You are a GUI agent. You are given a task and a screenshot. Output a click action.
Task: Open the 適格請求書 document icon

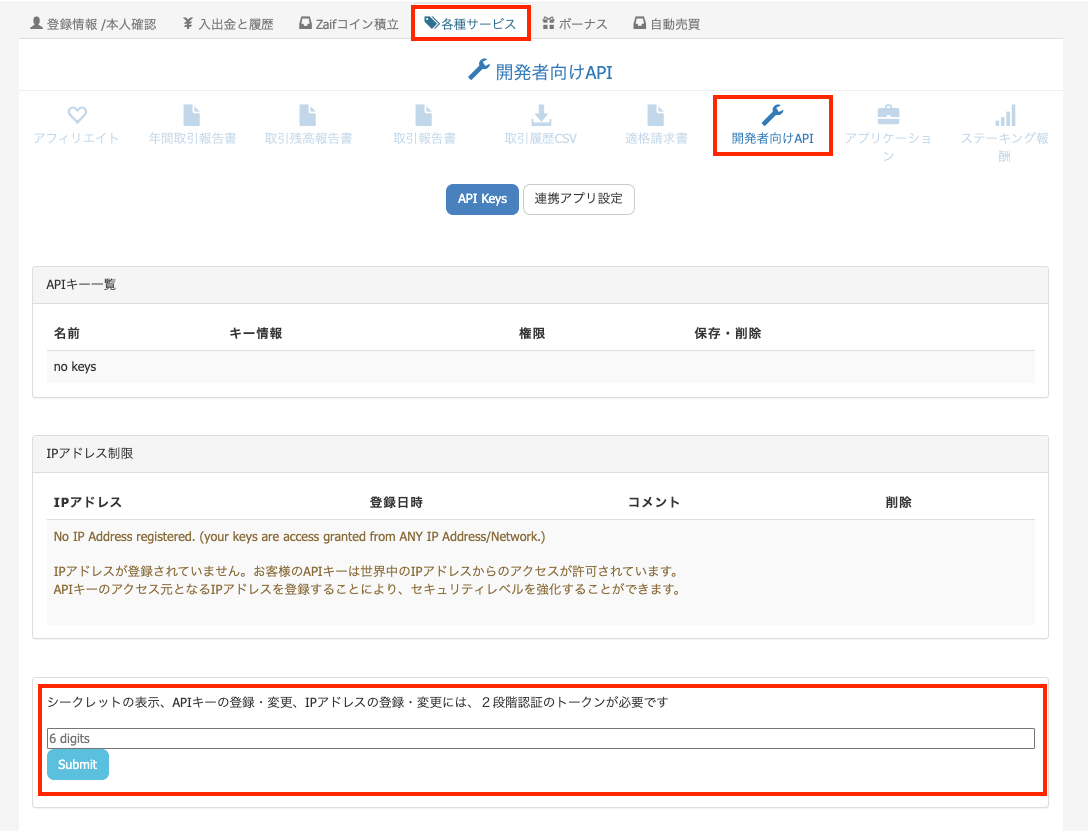click(x=656, y=116)
